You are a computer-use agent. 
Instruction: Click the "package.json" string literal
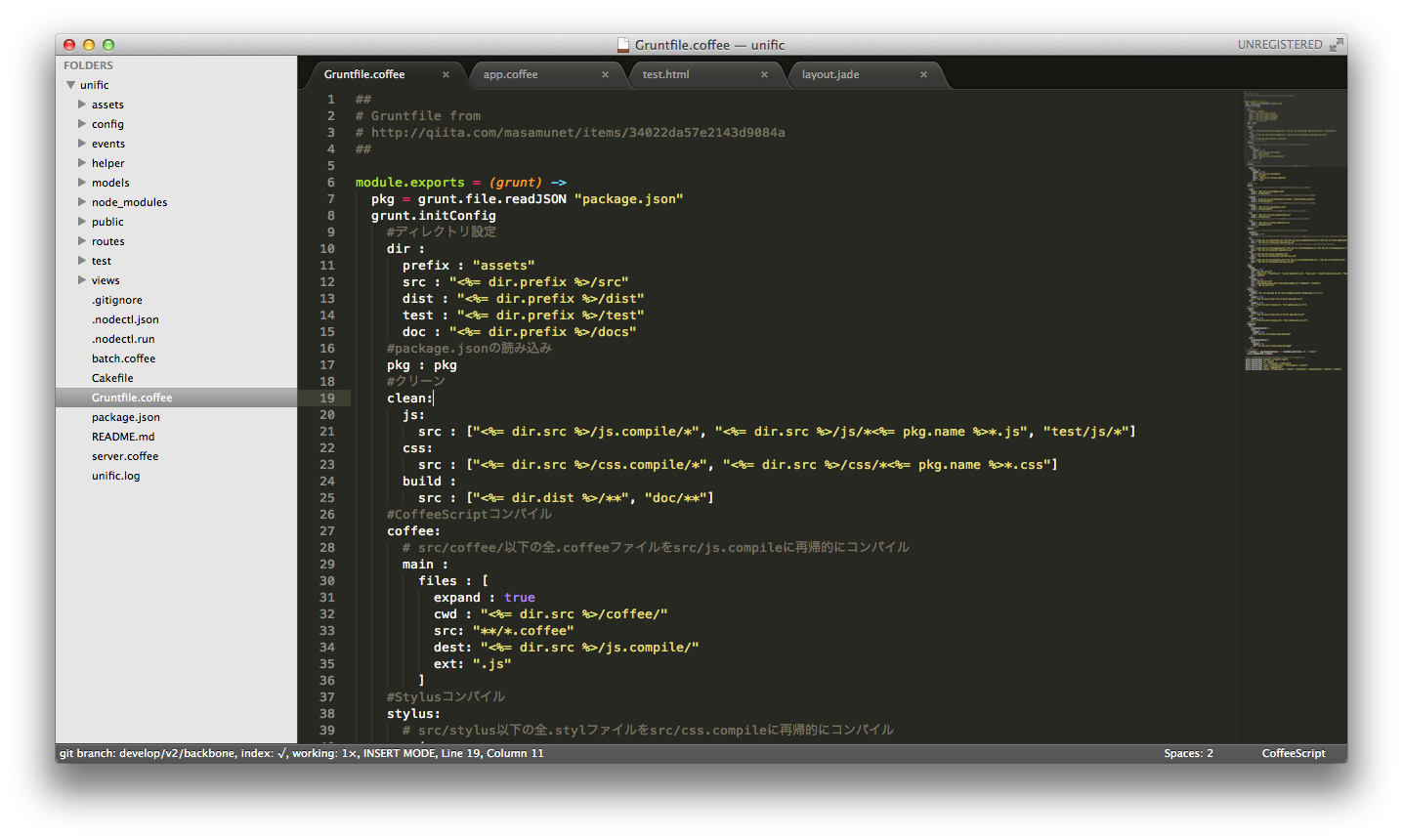[628, 198]
